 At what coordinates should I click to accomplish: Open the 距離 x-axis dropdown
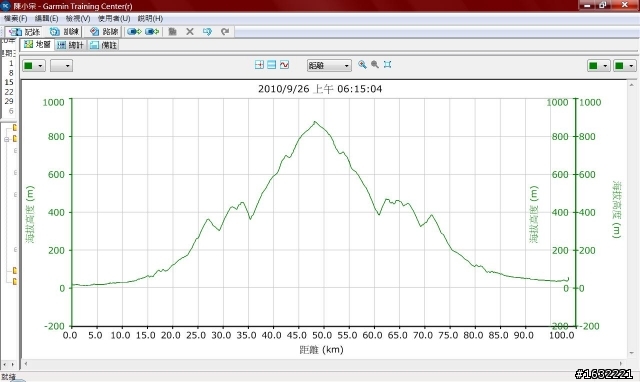click(329, 65)
